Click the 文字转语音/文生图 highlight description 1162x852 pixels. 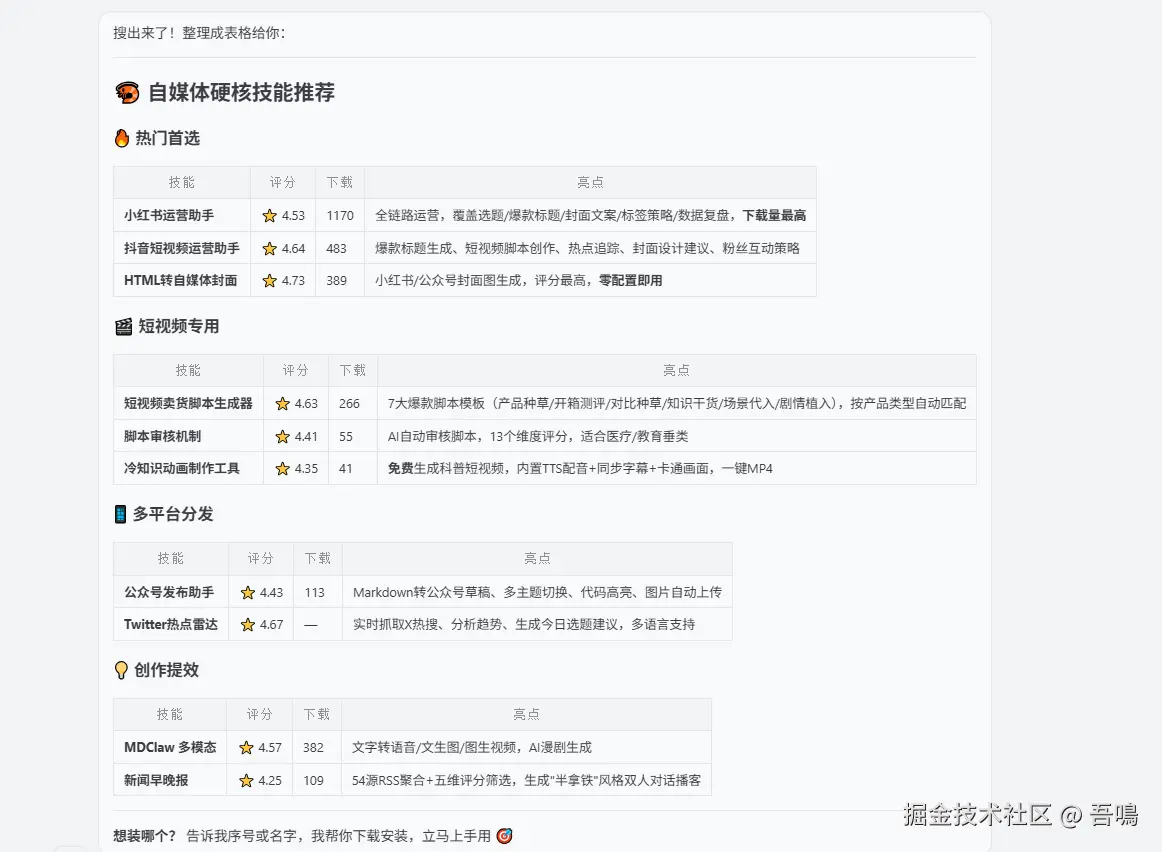coord(472,748)
